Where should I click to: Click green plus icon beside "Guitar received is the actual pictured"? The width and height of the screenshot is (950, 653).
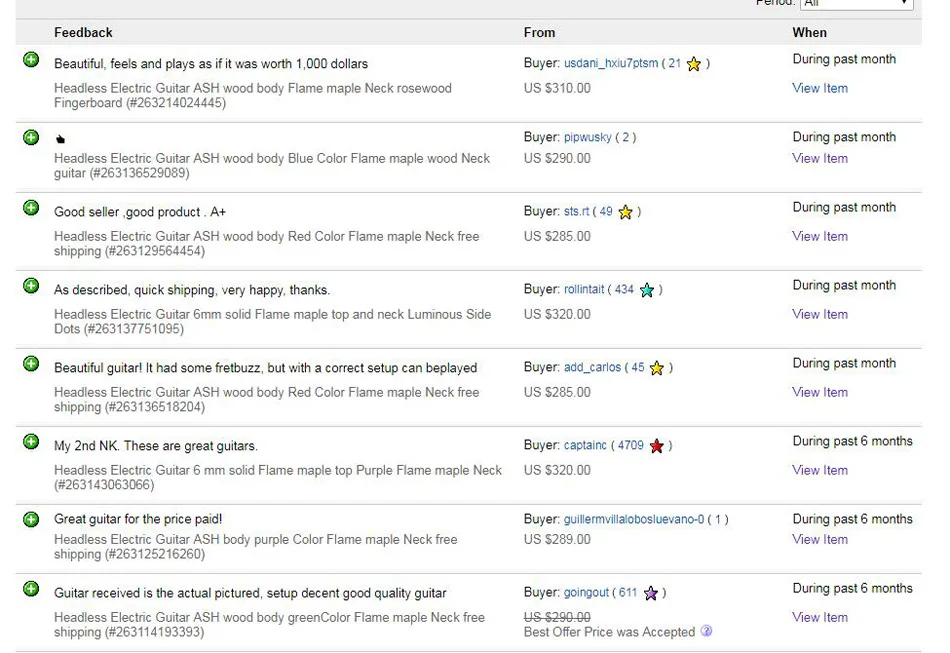31,588
